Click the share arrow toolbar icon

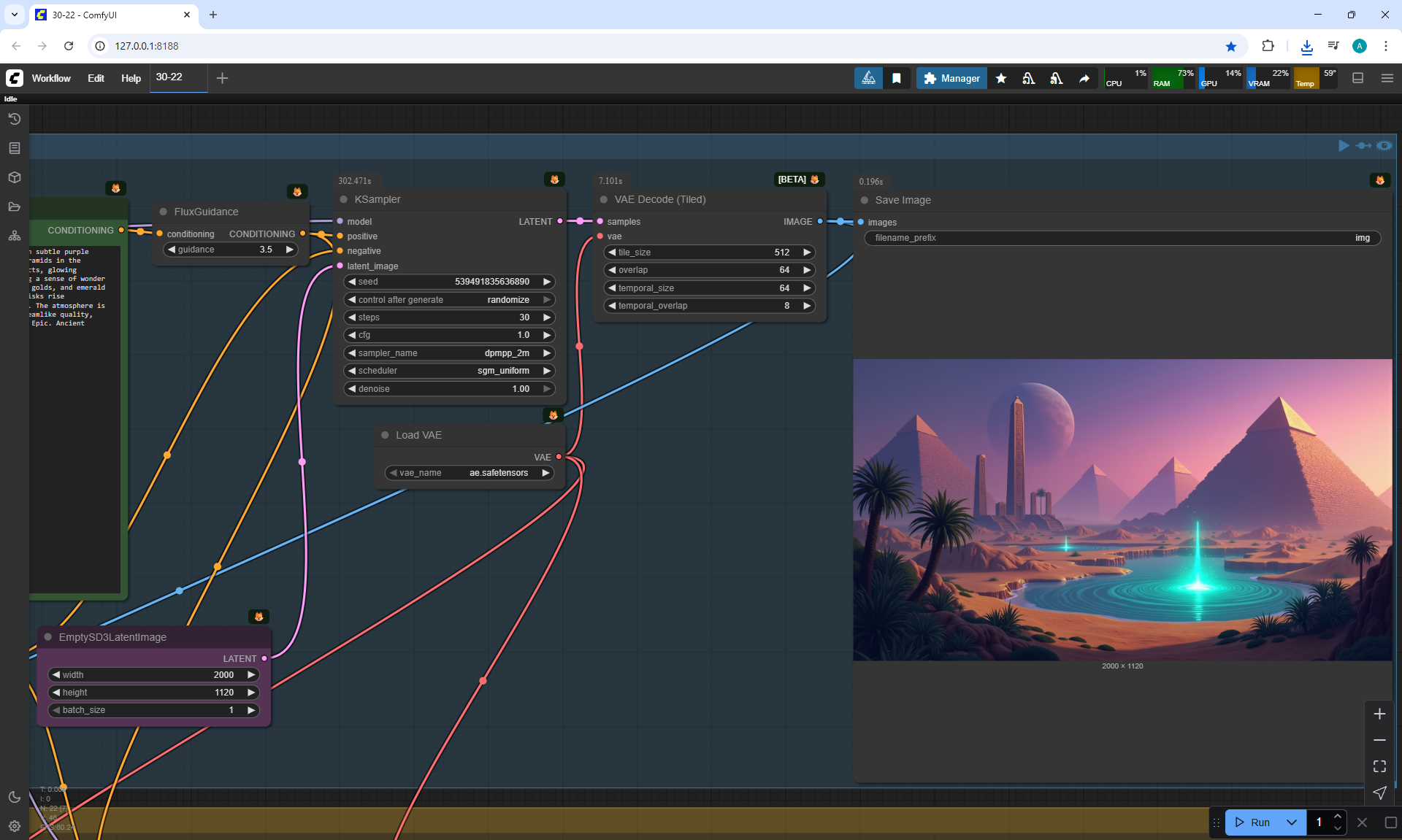point(1084,78)
